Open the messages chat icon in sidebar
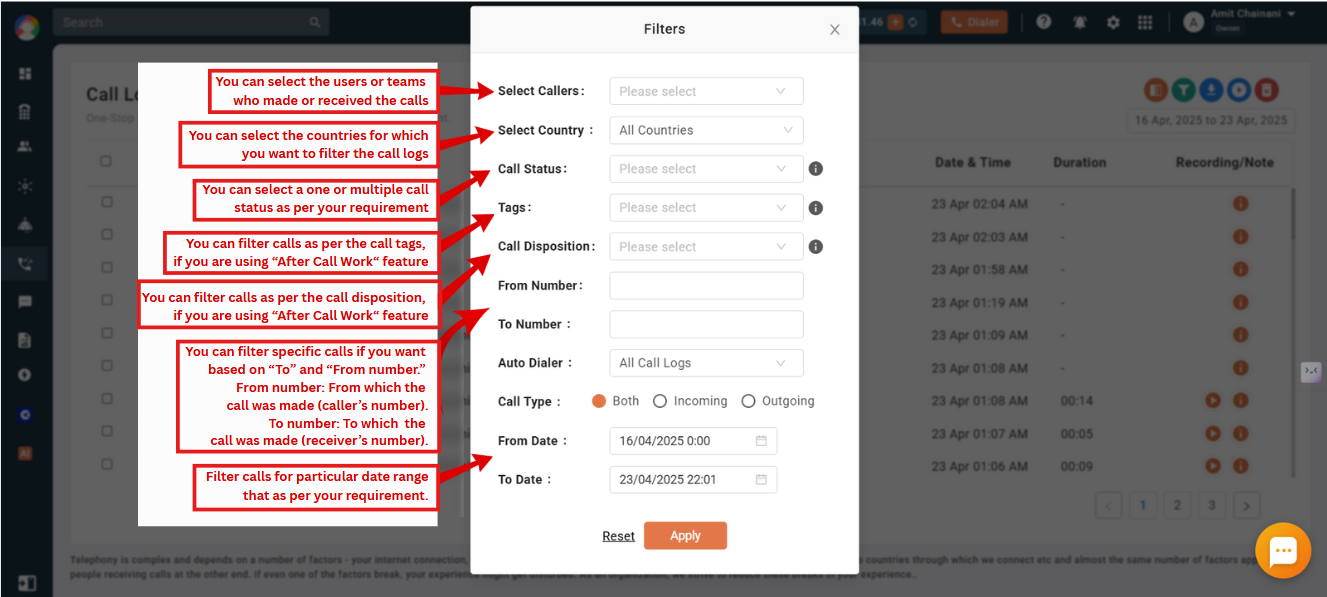The width and height of the screenshot is (1327, 597). 25,302
